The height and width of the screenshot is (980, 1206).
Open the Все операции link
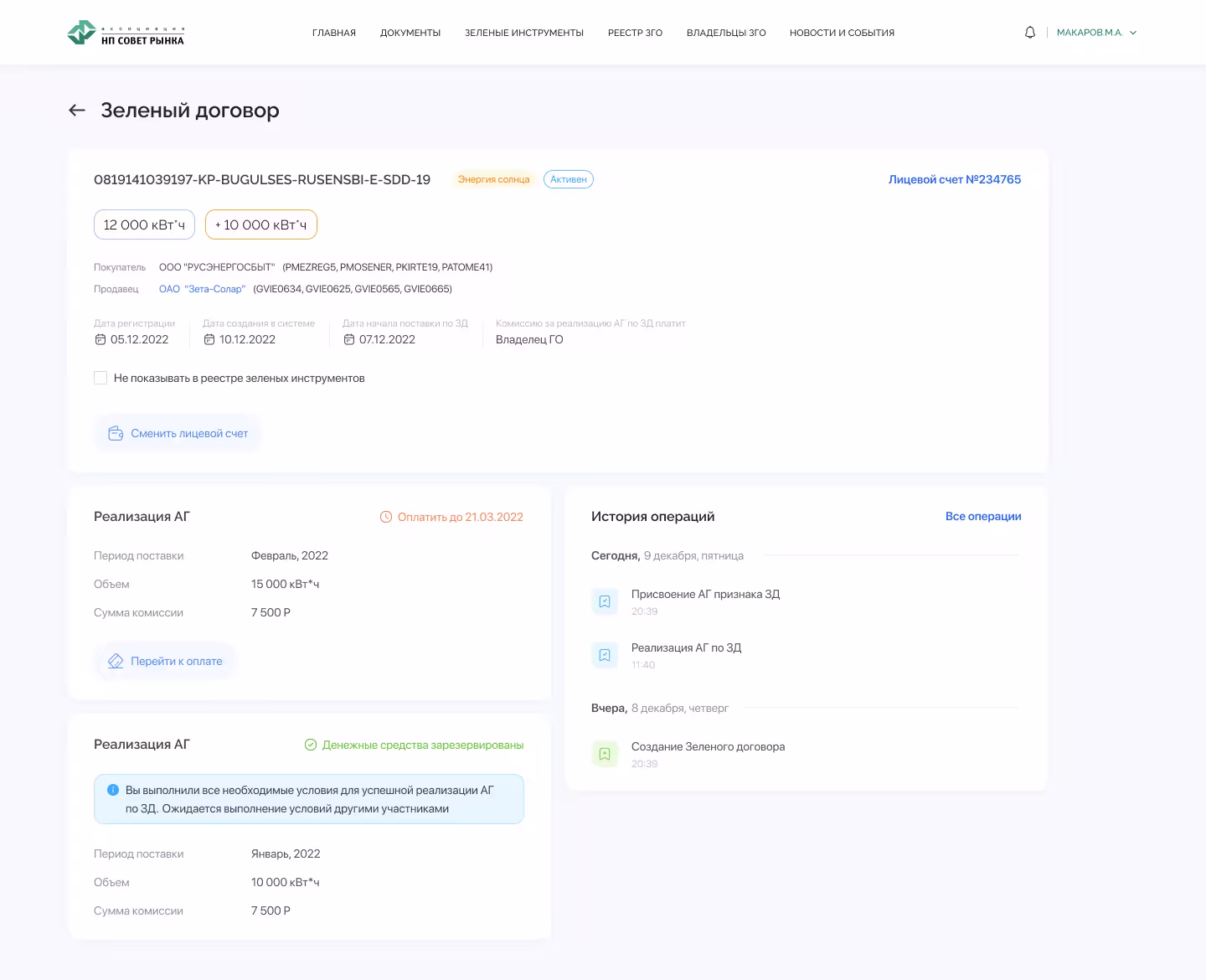pyautogui.click(x=983, y=516)
